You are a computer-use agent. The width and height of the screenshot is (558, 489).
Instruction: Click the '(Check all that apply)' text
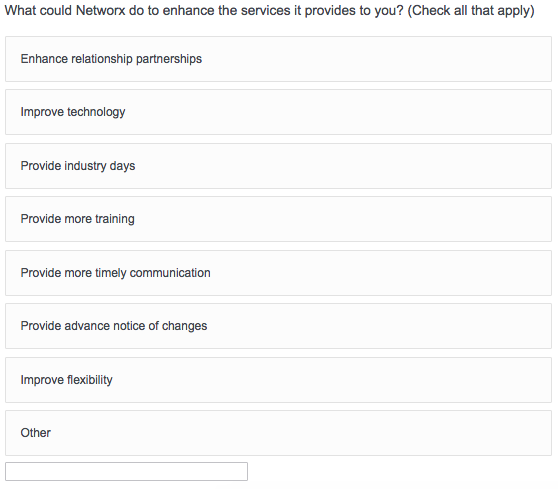(x=471, y=11)
